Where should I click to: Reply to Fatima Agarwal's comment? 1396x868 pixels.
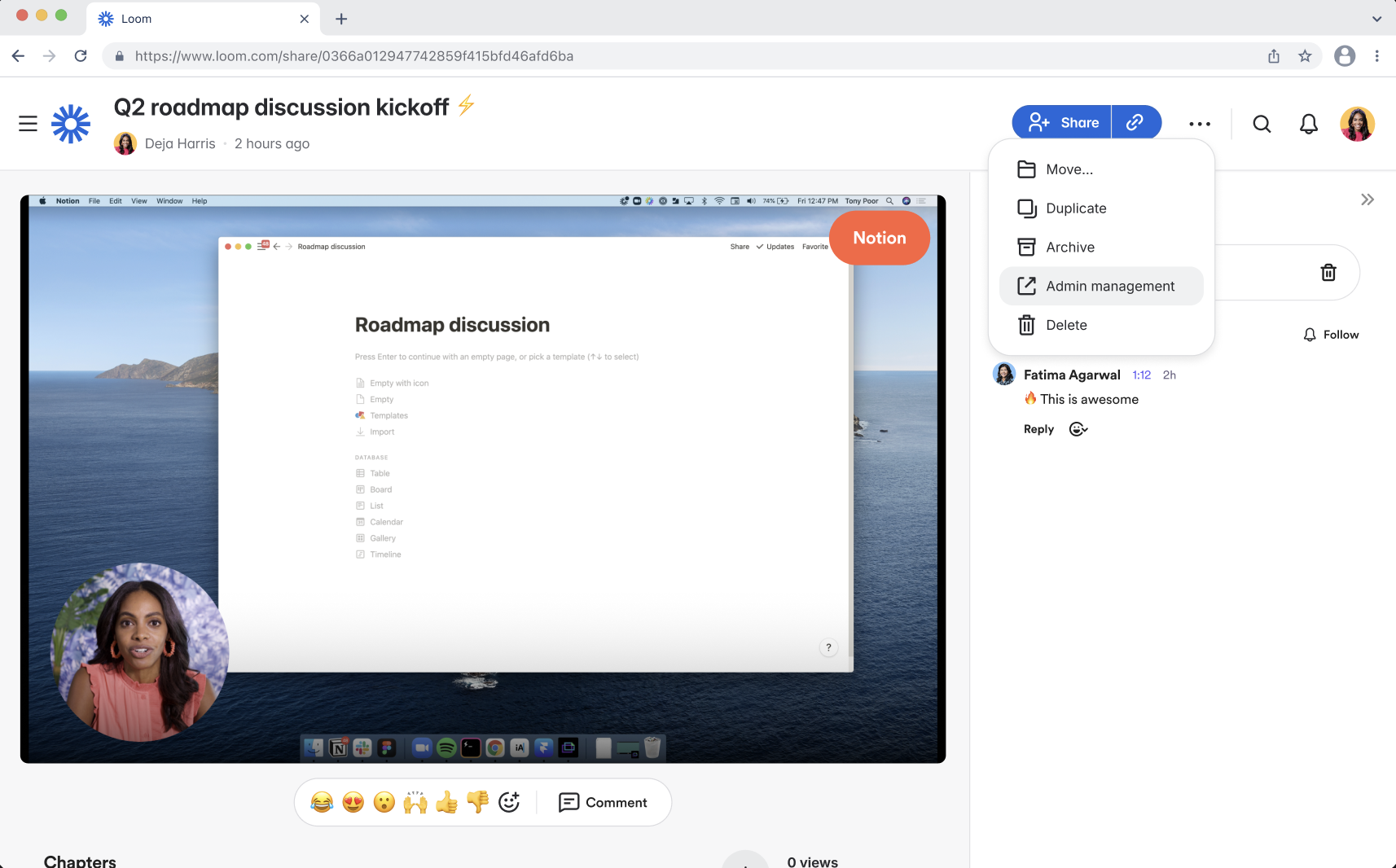(x=1038, y=429)
